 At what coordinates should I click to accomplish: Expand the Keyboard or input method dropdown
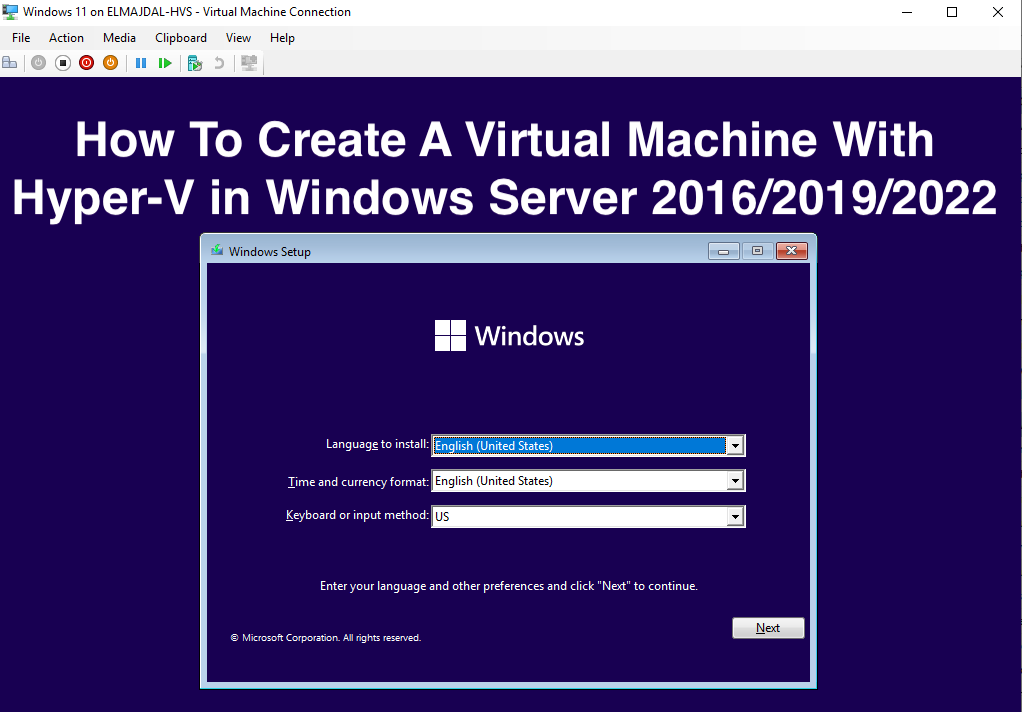coord(735,516)
